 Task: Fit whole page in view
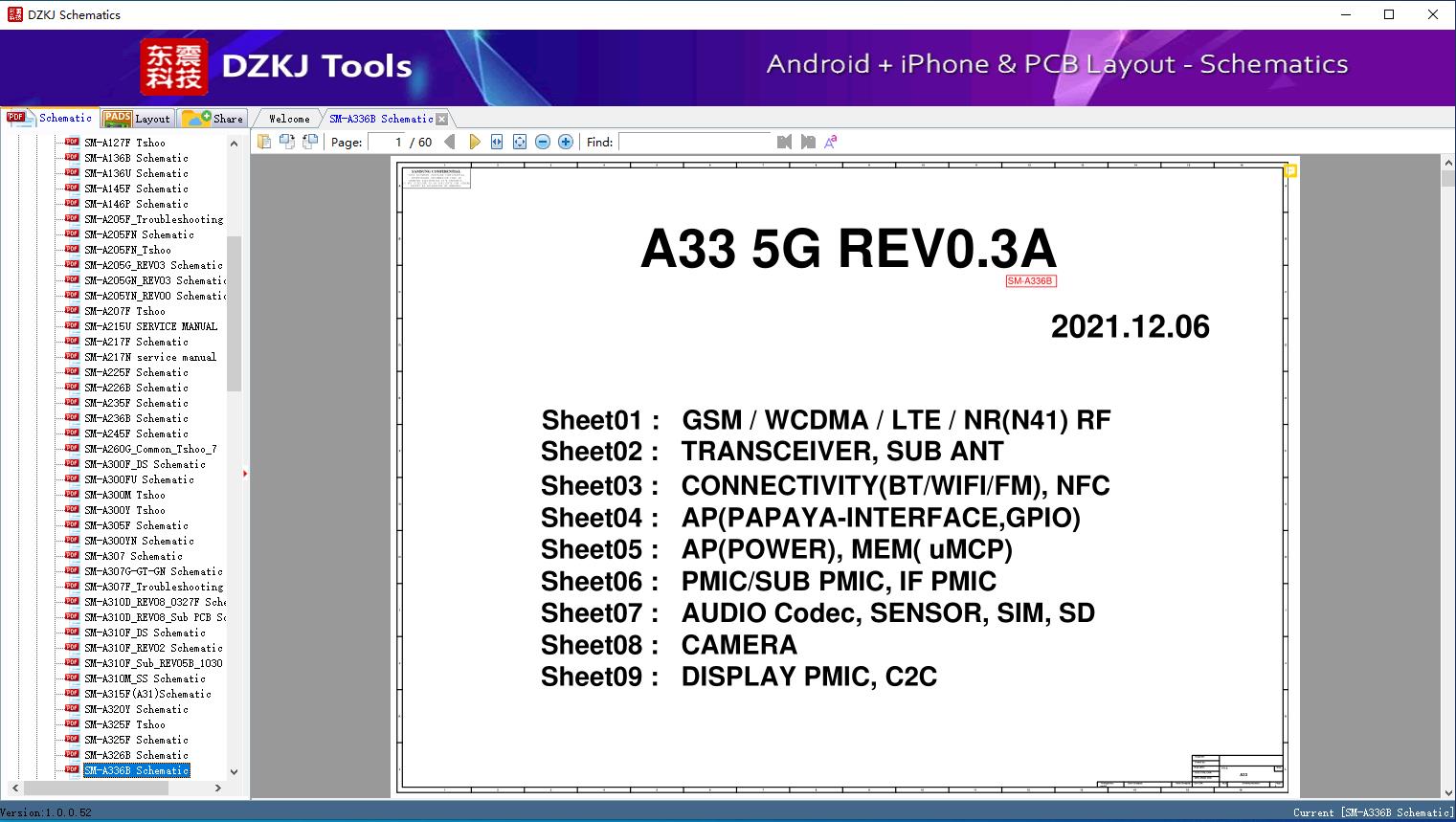click(520, 142)
